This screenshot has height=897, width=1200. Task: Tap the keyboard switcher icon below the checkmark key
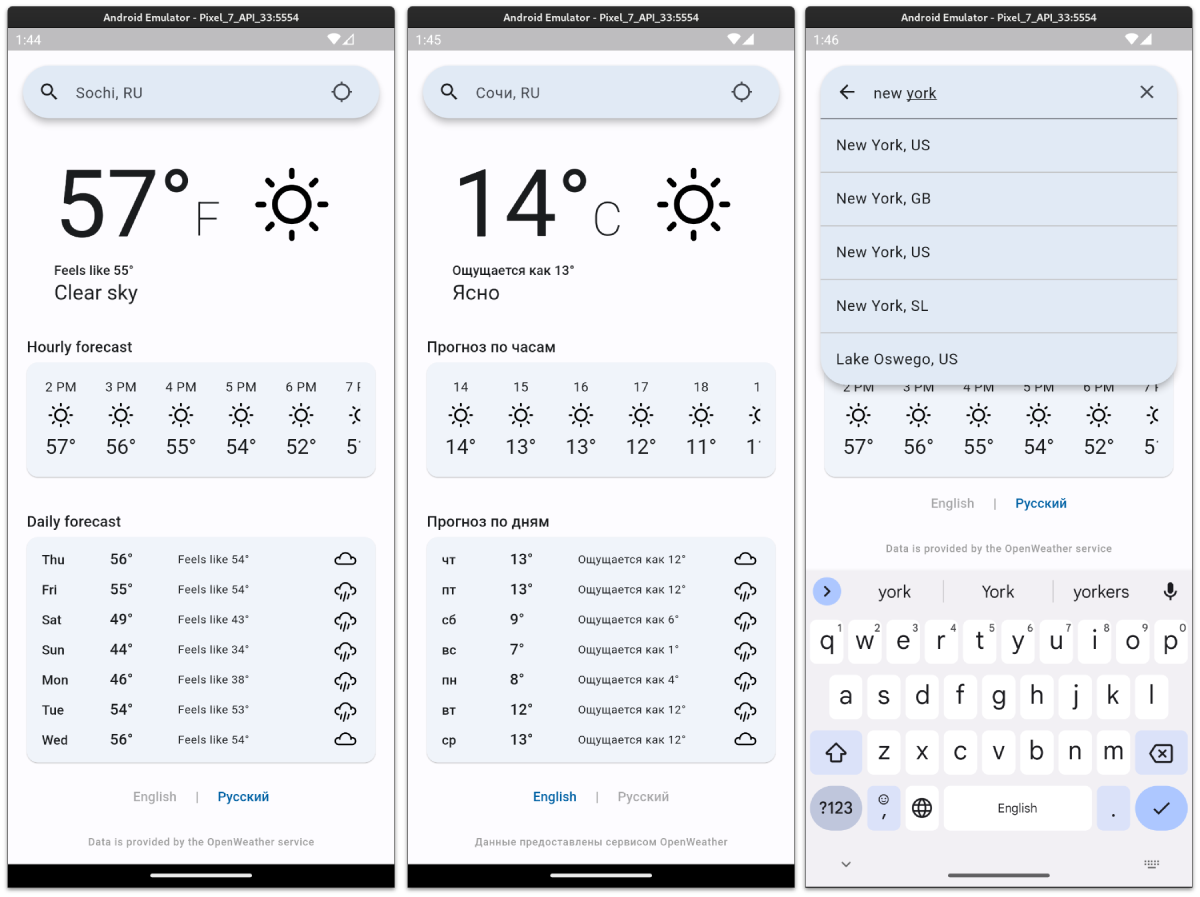click(1151, 864)
